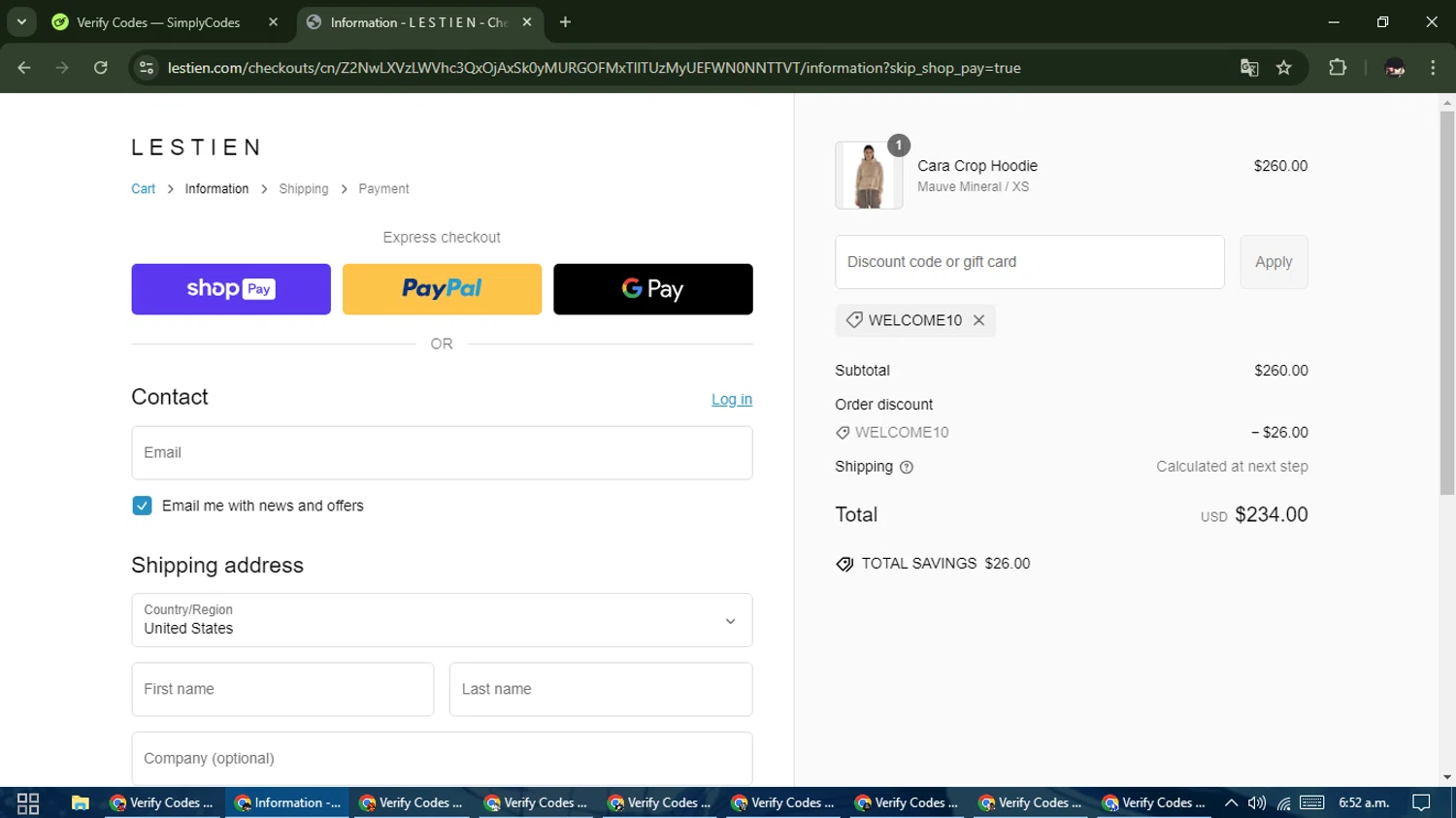Viewport: 1456px width, 818px height.
Task: Click the $234.00 total amount
Action: pyautogui.click(x=1272, y=515)
